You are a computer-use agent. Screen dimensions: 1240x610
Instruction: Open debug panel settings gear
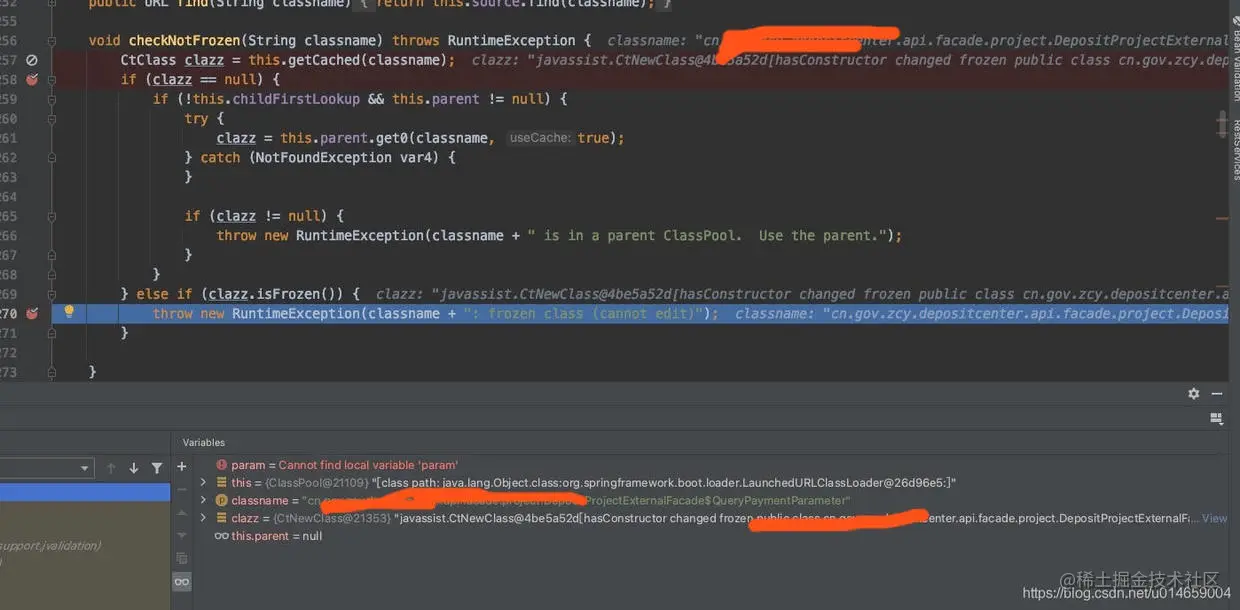[1193, 394]
